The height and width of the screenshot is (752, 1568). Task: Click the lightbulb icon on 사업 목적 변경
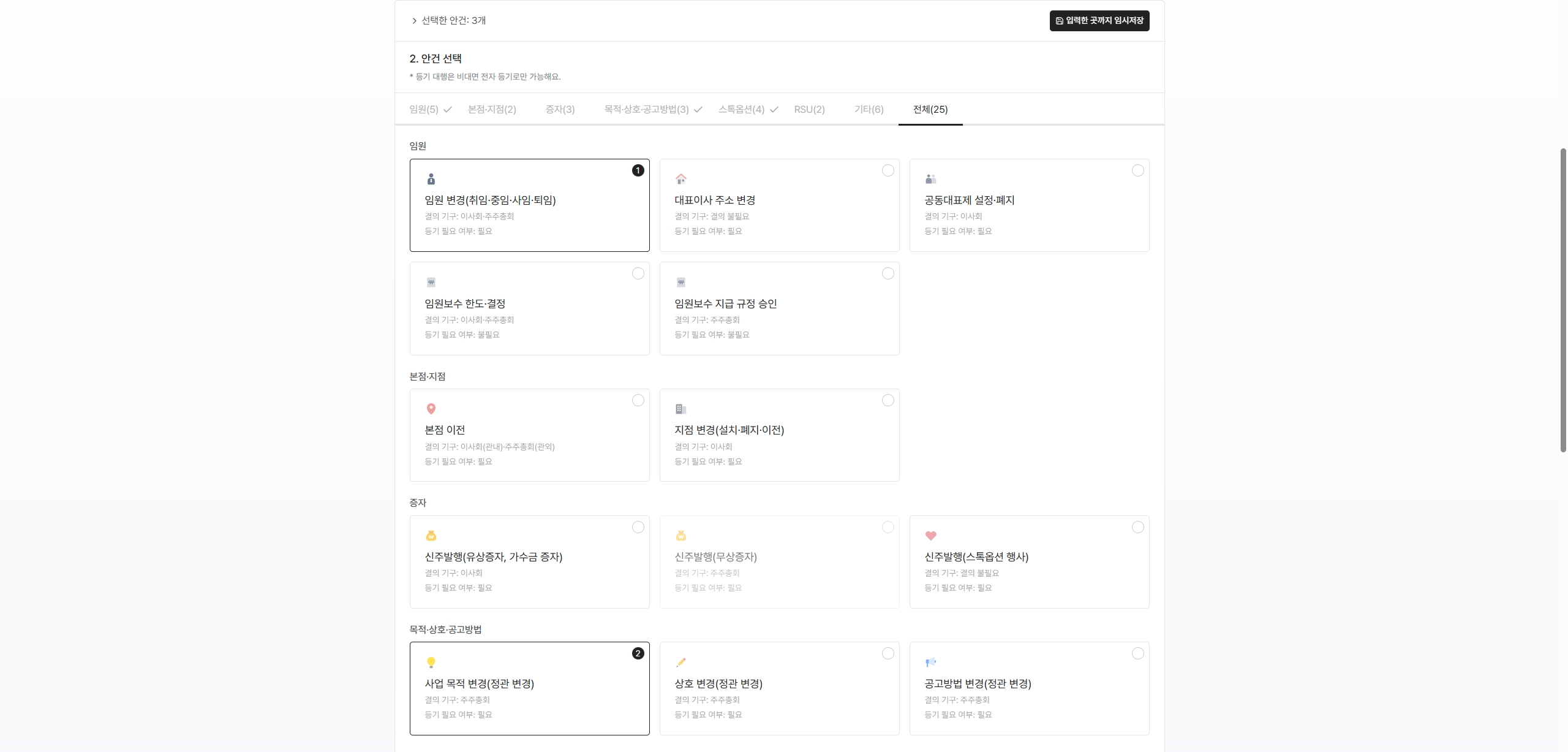click(x=432, y=662)
